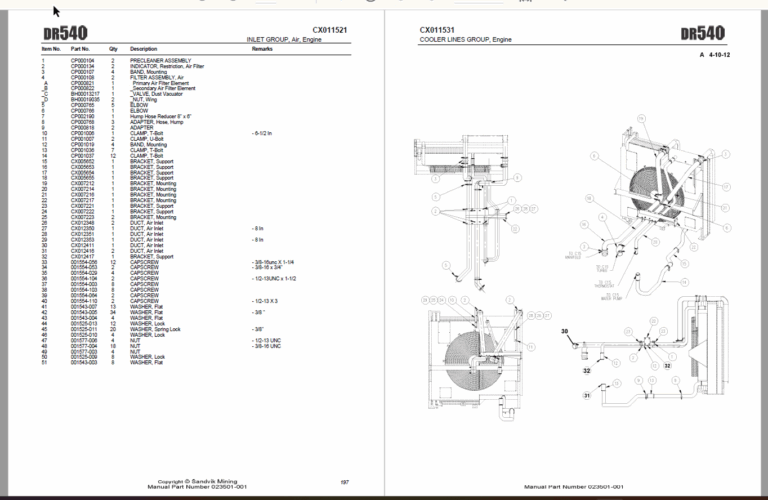Click the INLET GROUP, Air, Engine title

point(284,39)
